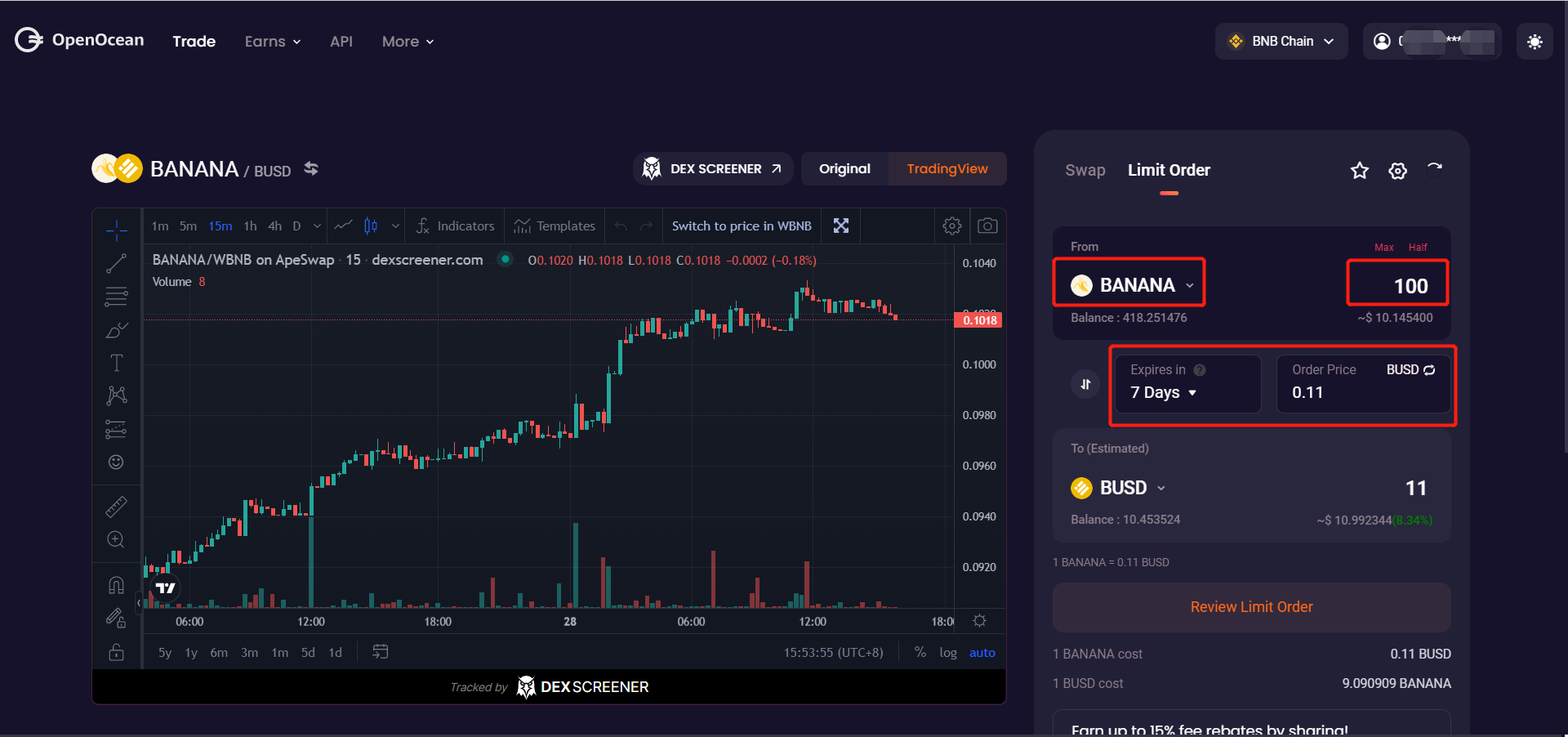1568x737 pixels.
Task: Click the Half amount link
Action: (x=1418, y=248)
